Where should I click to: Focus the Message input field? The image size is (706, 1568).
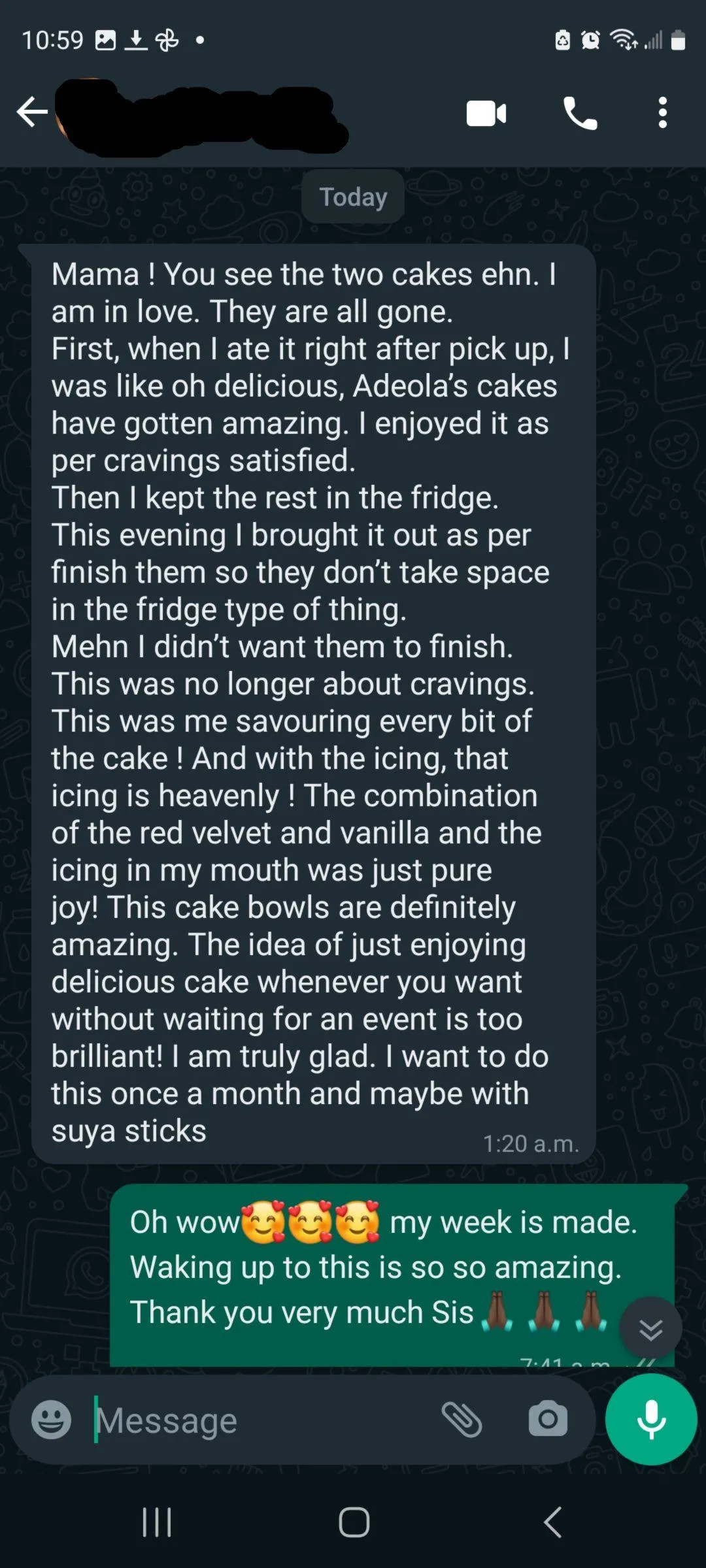[261, 1420]
